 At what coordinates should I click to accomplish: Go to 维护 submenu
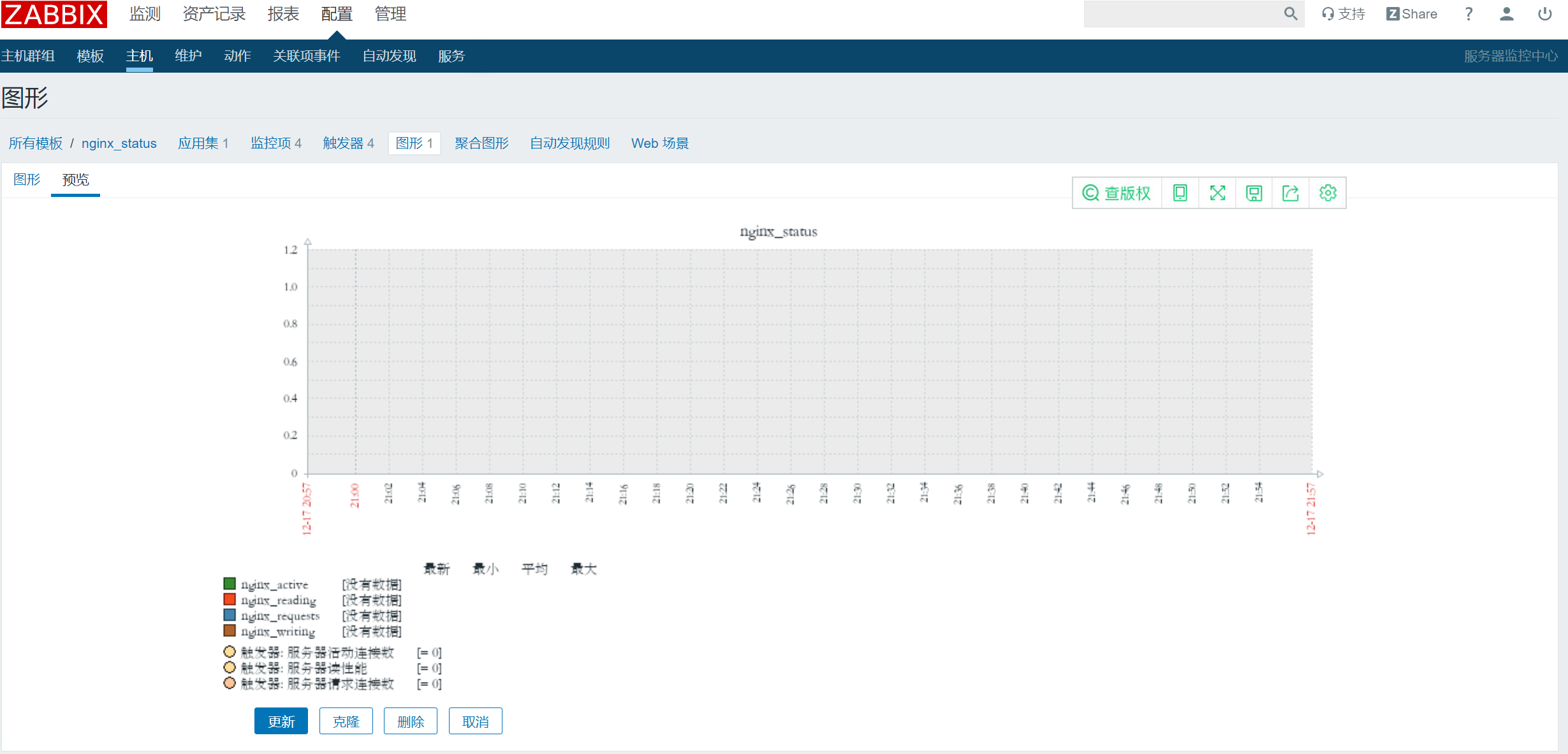[x=188, y=56]
